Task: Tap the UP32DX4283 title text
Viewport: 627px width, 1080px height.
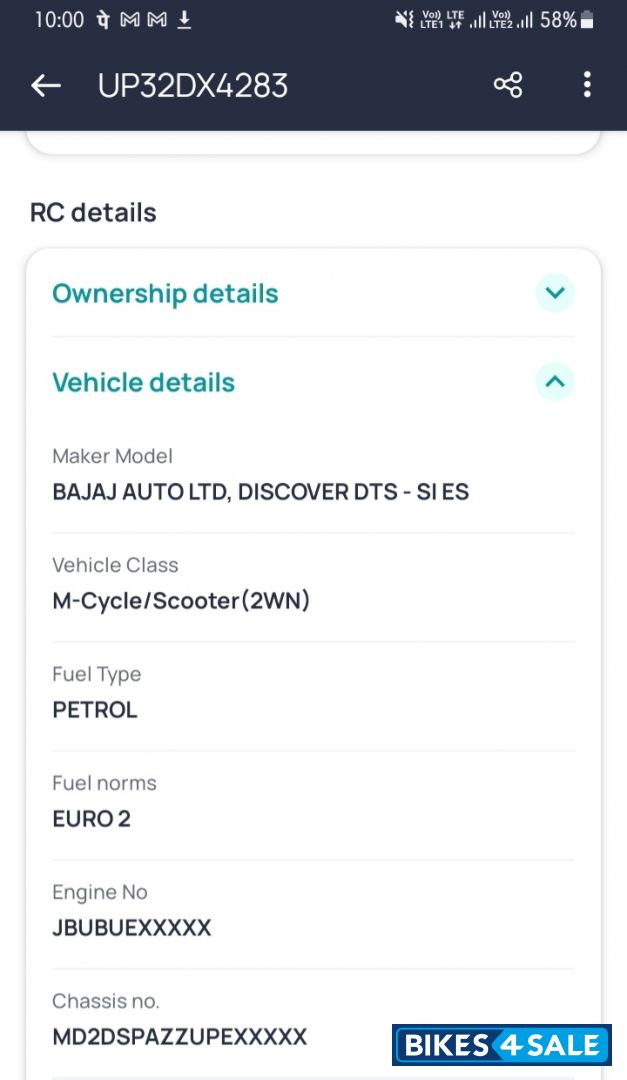Action: [193, 86]
